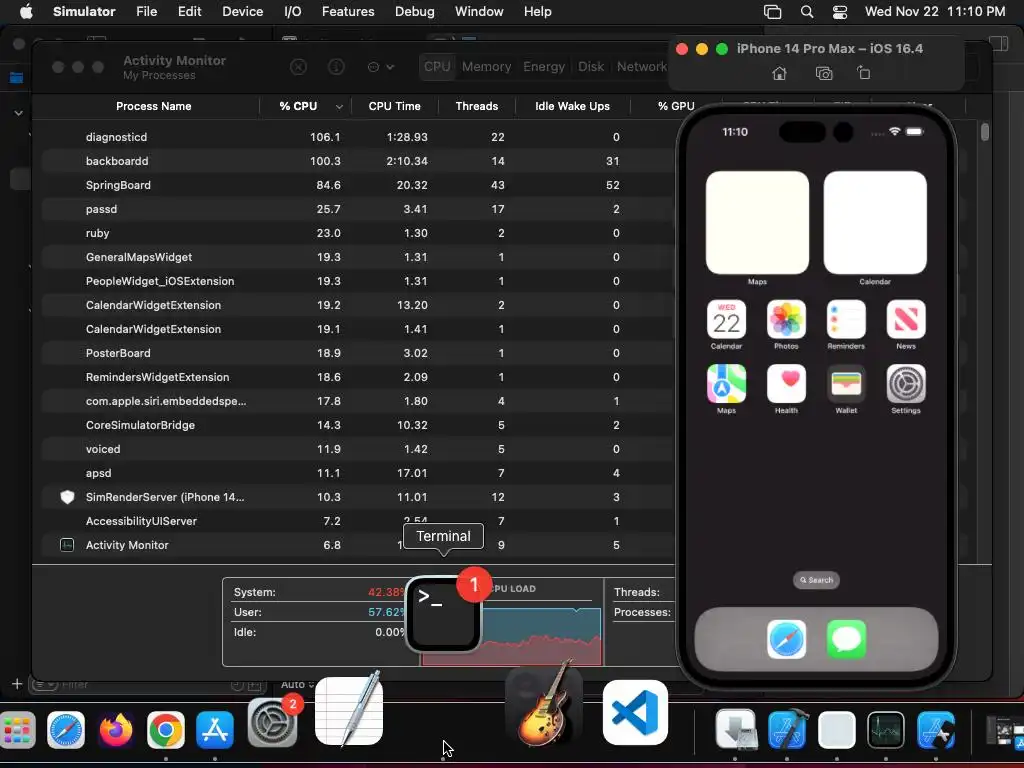This screenshot has width=1024, height=768.
Task: Sort by the CPU Time column
Action: [394, 106]
